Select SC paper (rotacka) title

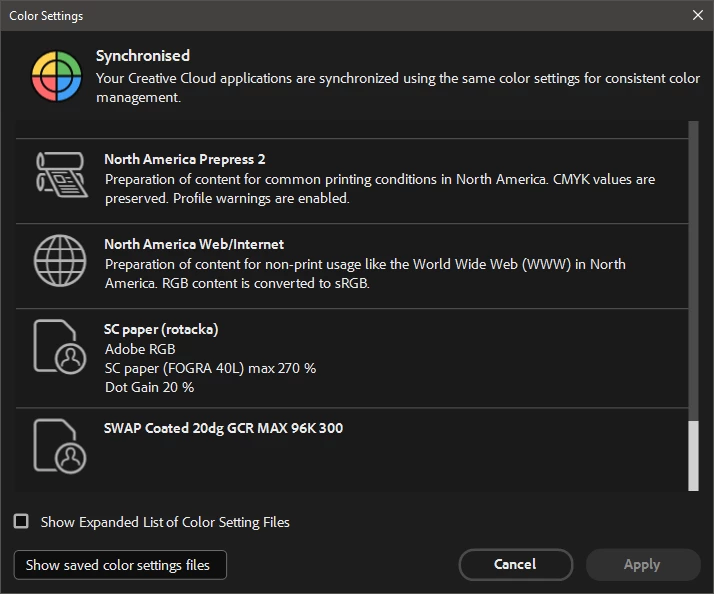(161, 329)
